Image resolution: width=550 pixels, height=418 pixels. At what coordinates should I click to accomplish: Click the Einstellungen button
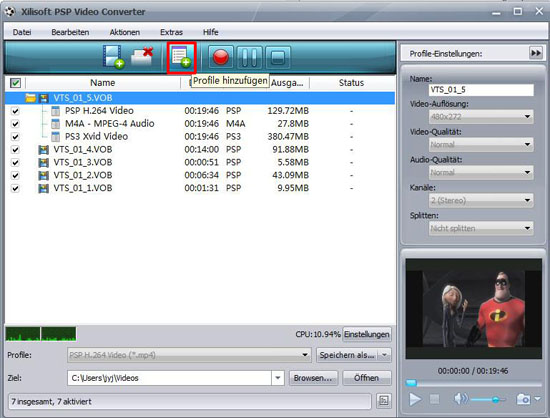367,334
